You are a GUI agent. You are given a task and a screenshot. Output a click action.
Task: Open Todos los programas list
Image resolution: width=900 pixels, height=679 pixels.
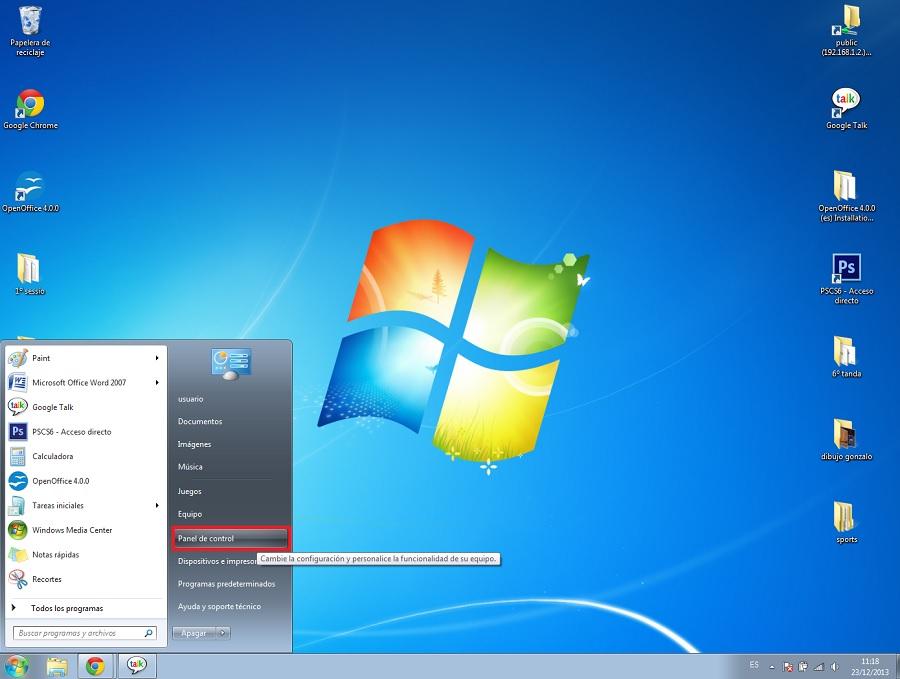pyautogui.click(x=66, y=608)
